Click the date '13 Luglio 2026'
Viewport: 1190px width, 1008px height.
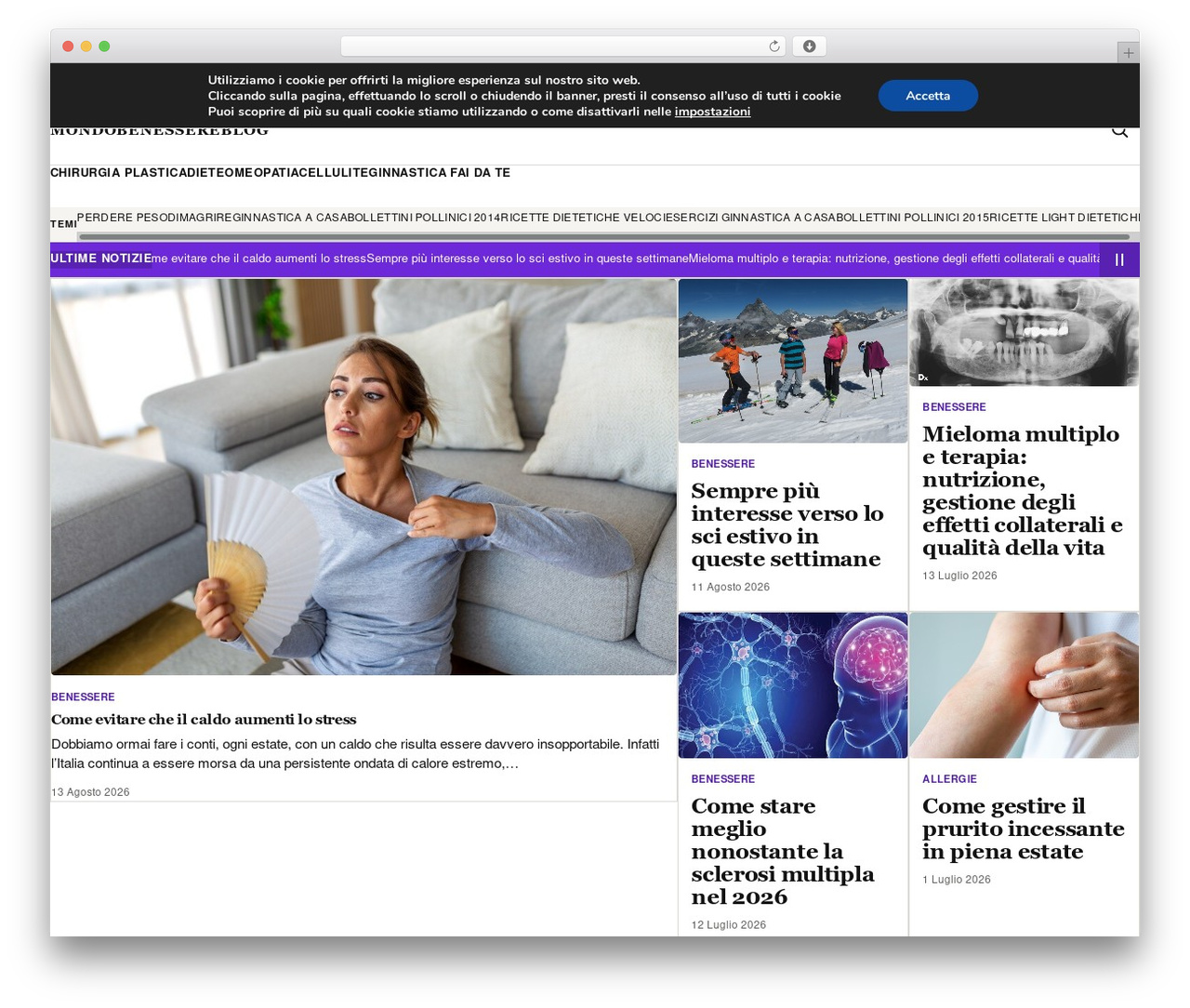959,576
